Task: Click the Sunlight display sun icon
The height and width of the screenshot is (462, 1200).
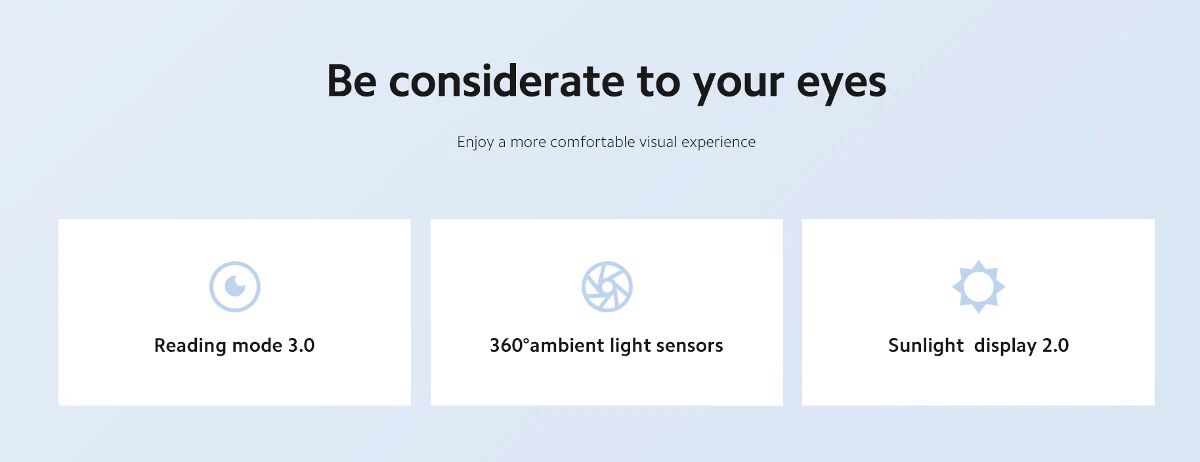Action: pyautogui.click(x=978, y=287)
